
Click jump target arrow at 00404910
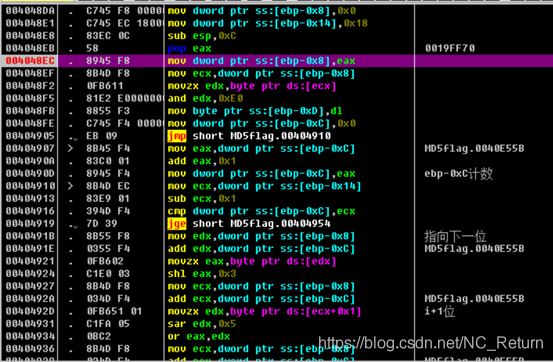[71, 186]
